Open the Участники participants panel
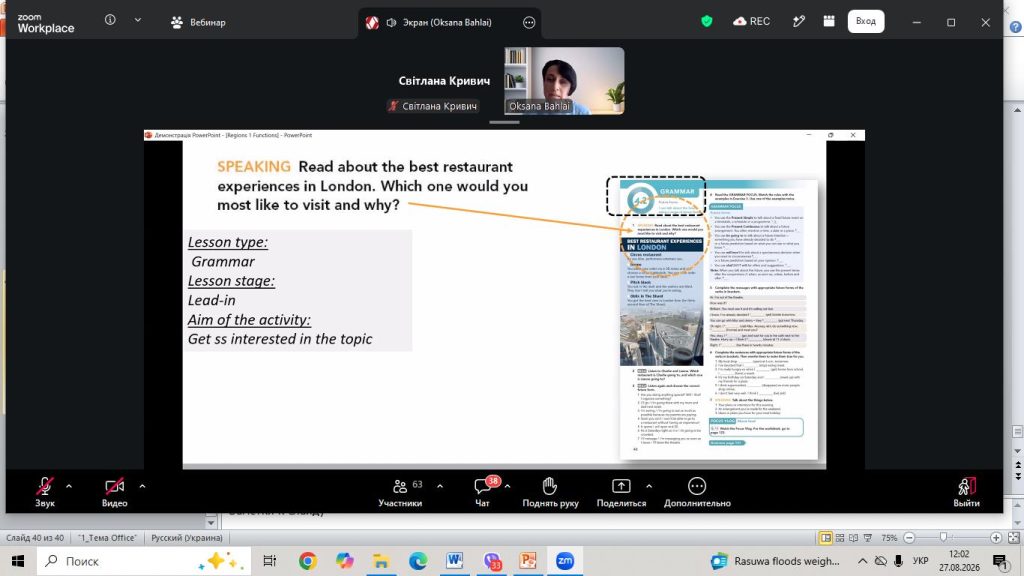 point(400,492)
